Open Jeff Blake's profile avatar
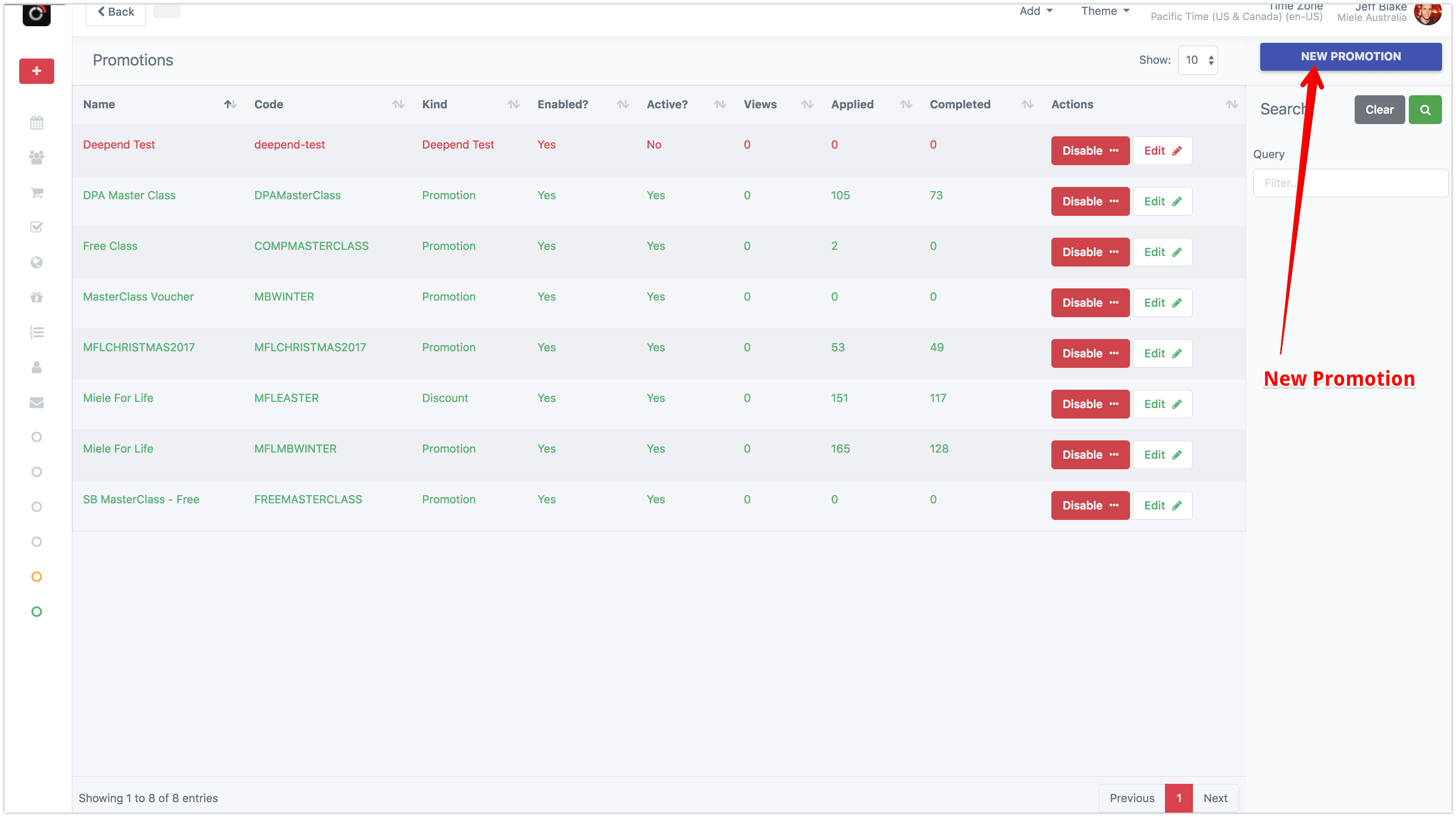 [x=1427, y=14]
